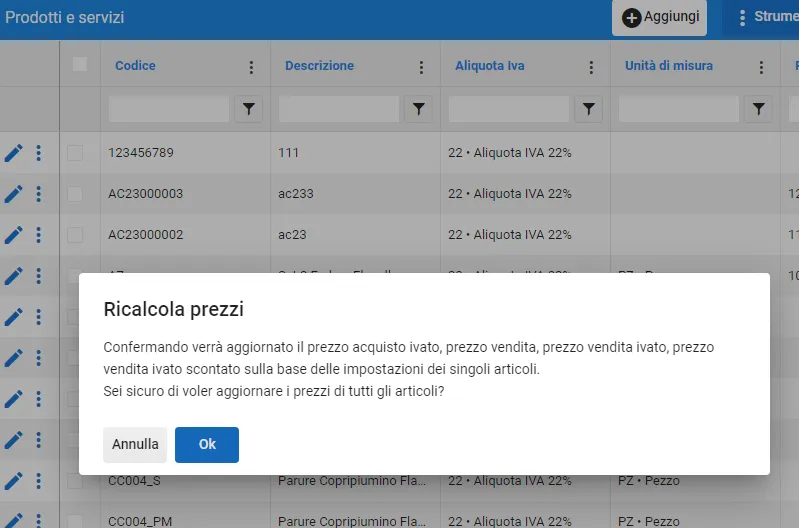Screen dimensions: 799x528
Task: Click the Ricalcola prezzi dialog title
Action: [174, 309]
